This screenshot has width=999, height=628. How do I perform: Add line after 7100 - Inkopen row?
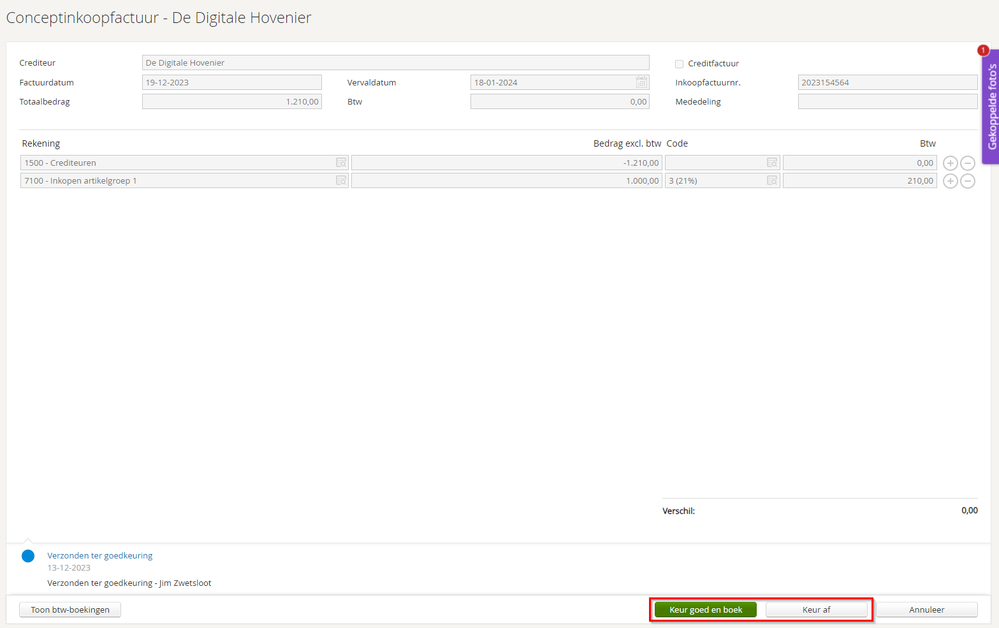(x=950, y=182)
